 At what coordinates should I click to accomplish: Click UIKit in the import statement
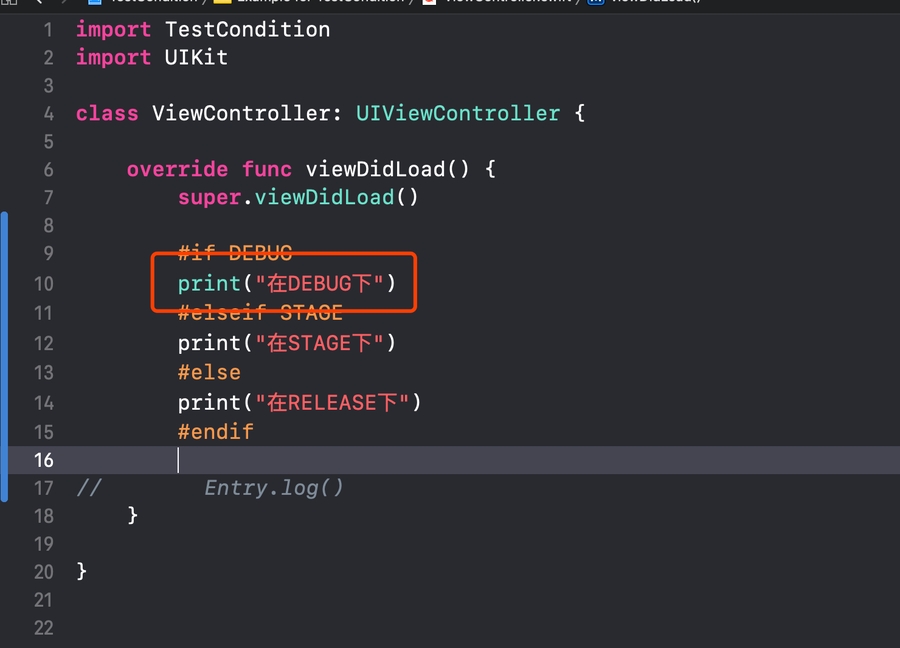point(196,58)
